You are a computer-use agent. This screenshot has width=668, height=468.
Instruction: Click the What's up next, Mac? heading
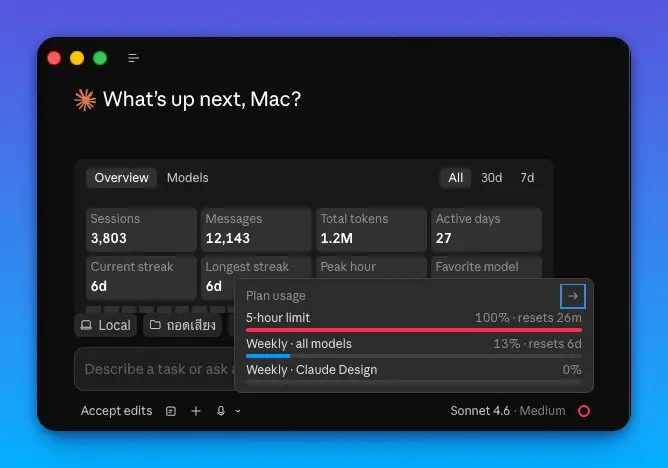202,99
